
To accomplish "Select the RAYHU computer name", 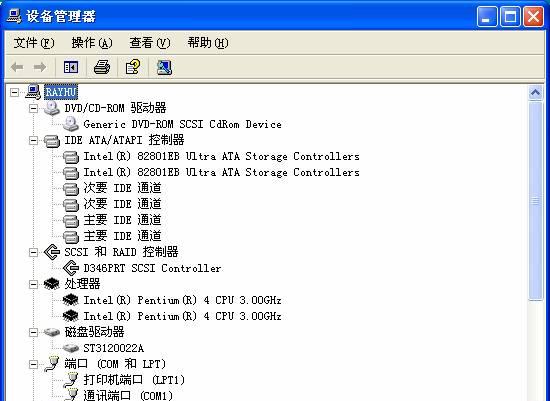I will [x=61, y=92].
